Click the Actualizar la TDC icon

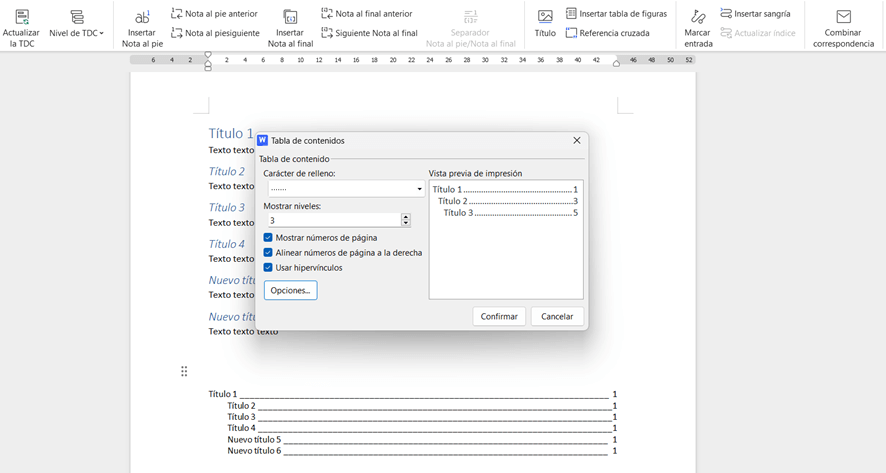tap(21, 17)
